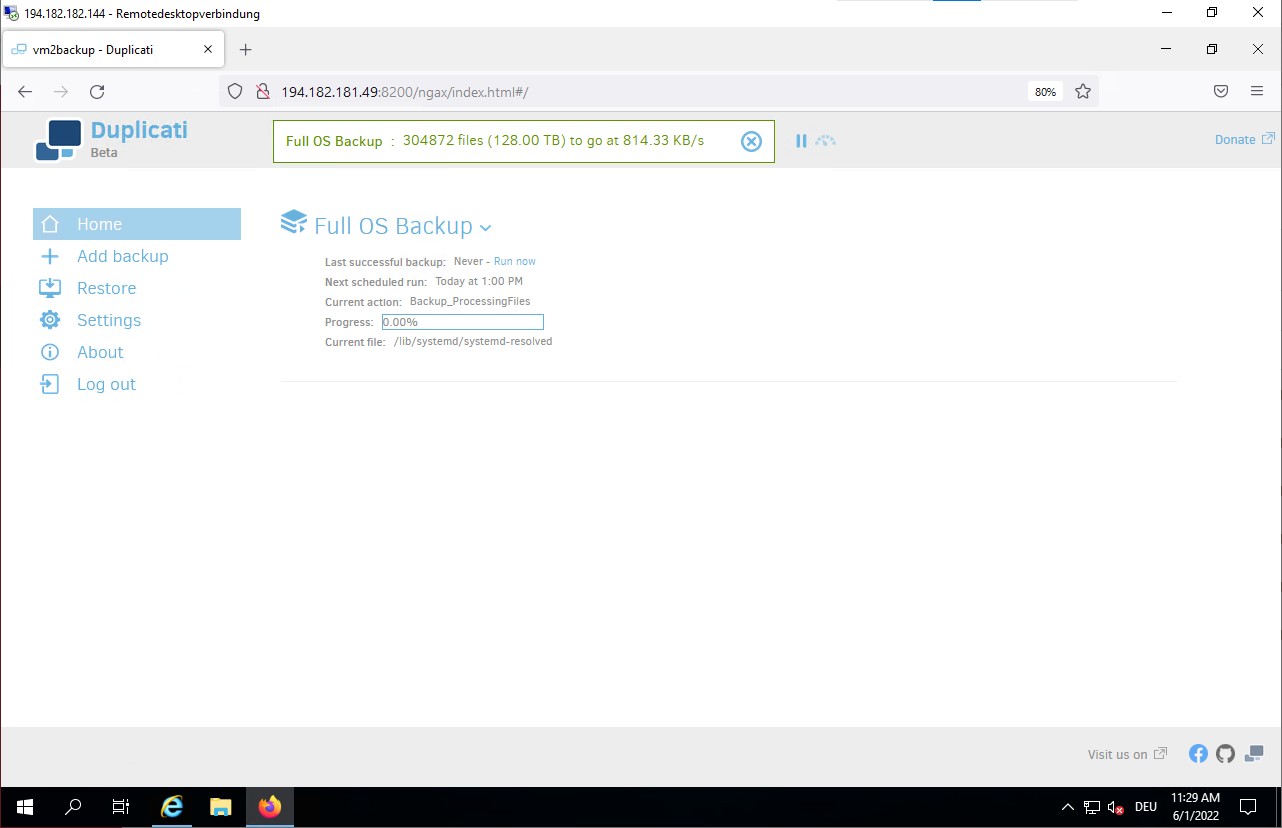
Task: Click the Duplicati logo icon
Action: (x=58, y=140)
